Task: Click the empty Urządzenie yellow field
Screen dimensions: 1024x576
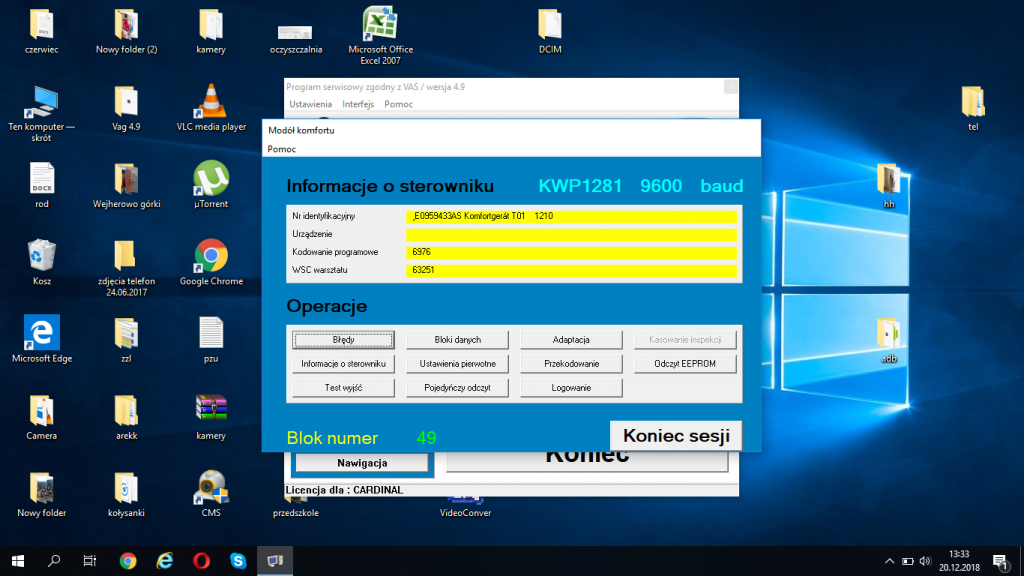Action: tap(571, 234)
